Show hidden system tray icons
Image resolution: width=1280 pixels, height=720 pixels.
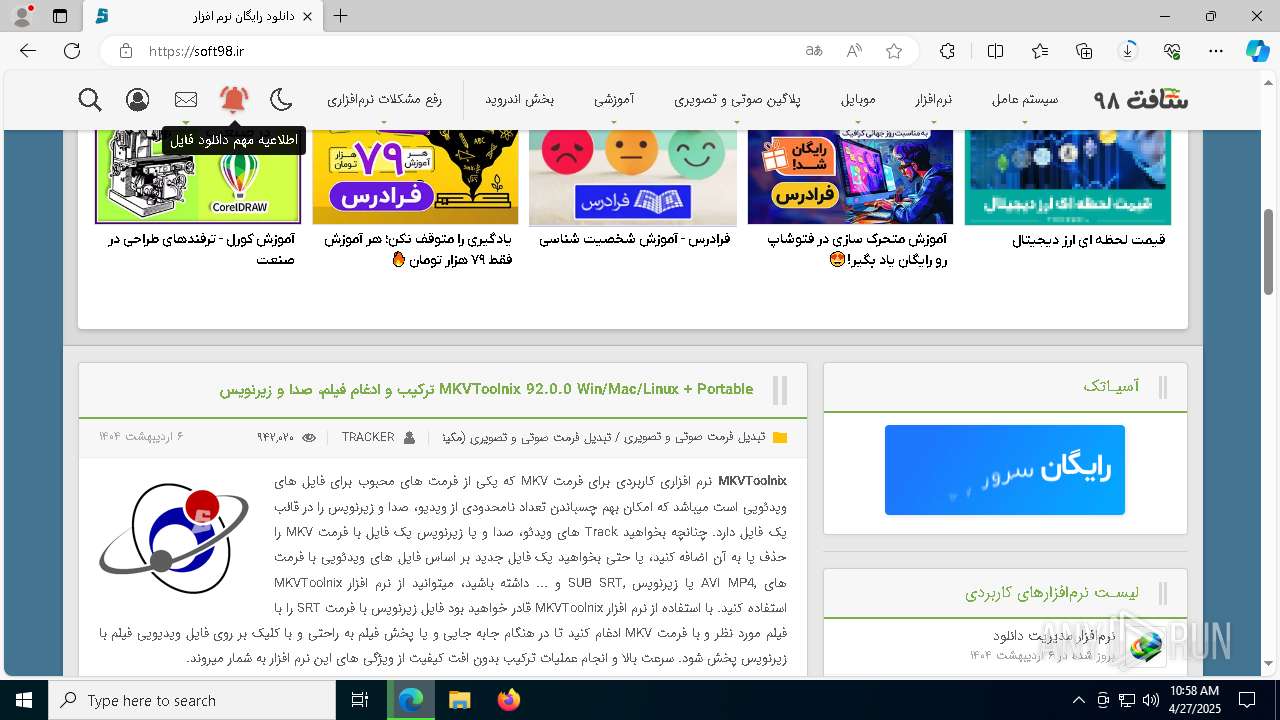click(1078, 700)
